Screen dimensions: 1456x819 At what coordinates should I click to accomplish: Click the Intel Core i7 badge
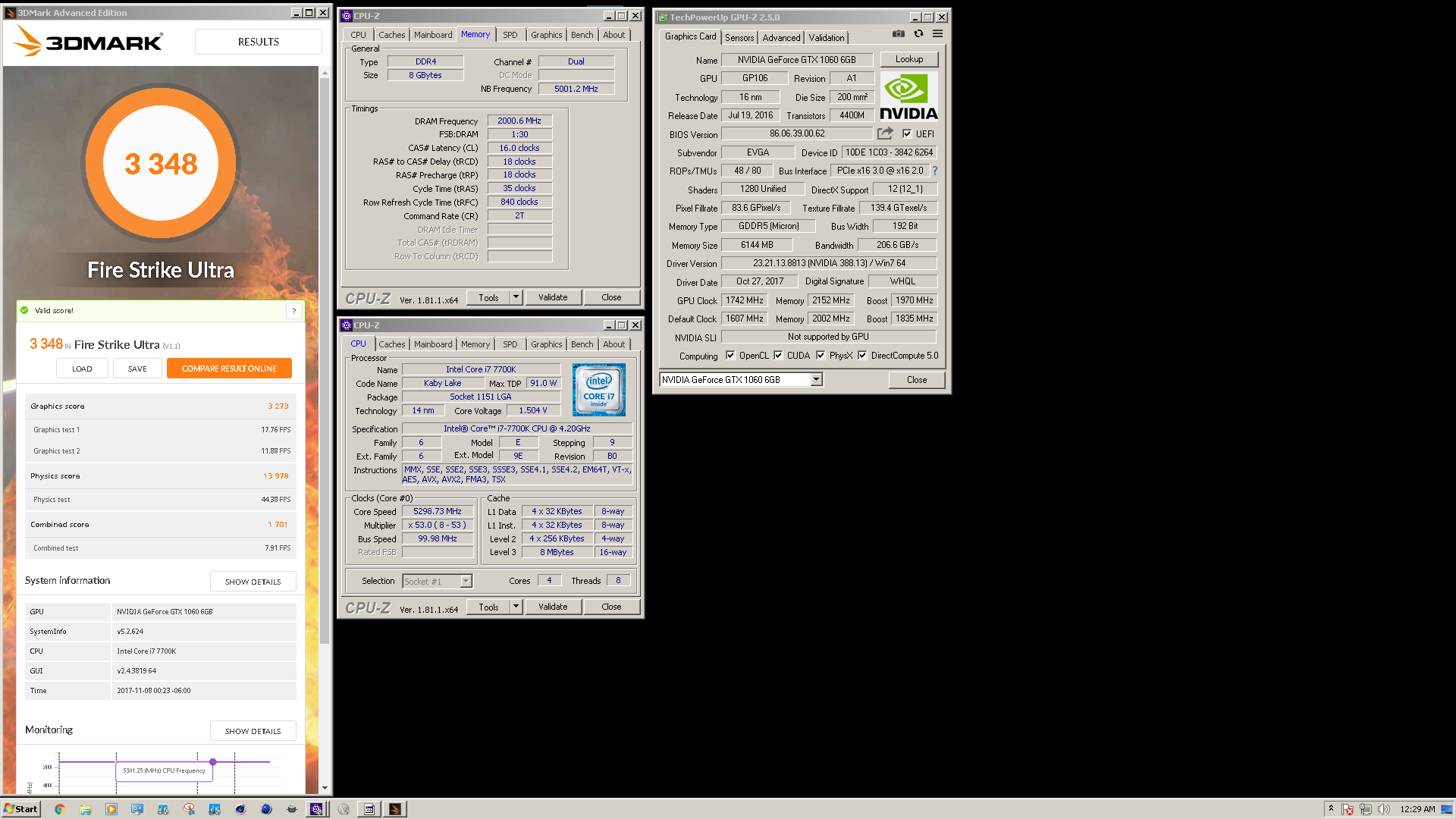tap(599, 390)
